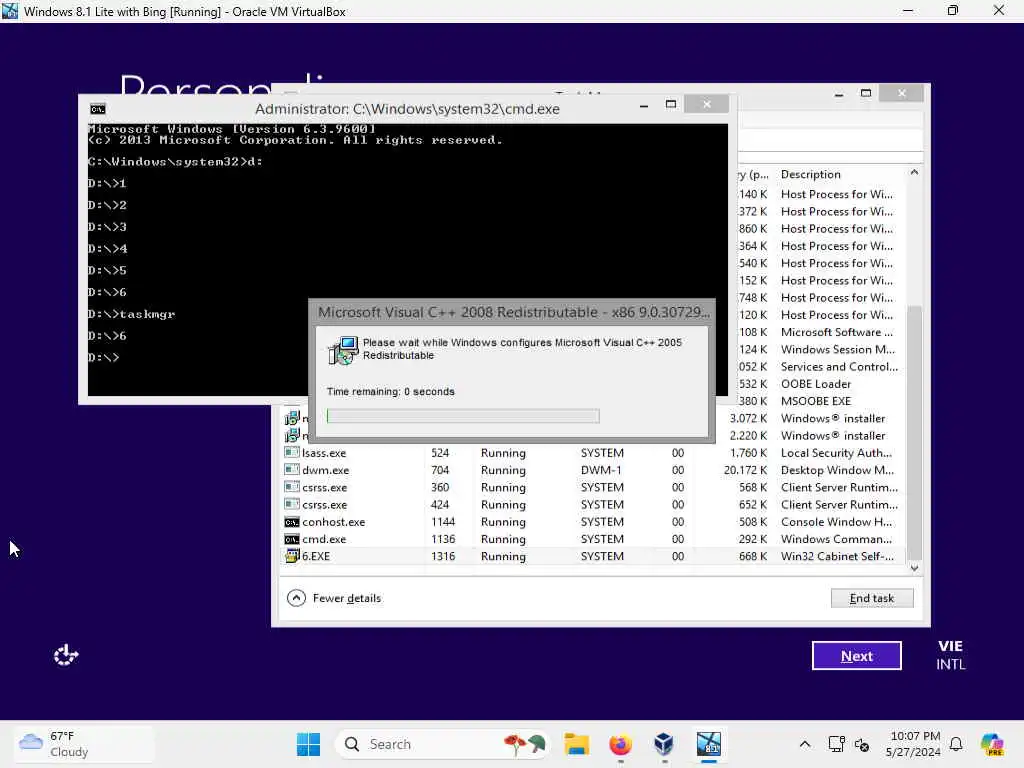Click the taskbar clock showing 10:07 PM
Image resolution: width=1024 pixels, height=768 pixels.
(x=914, y=744)
